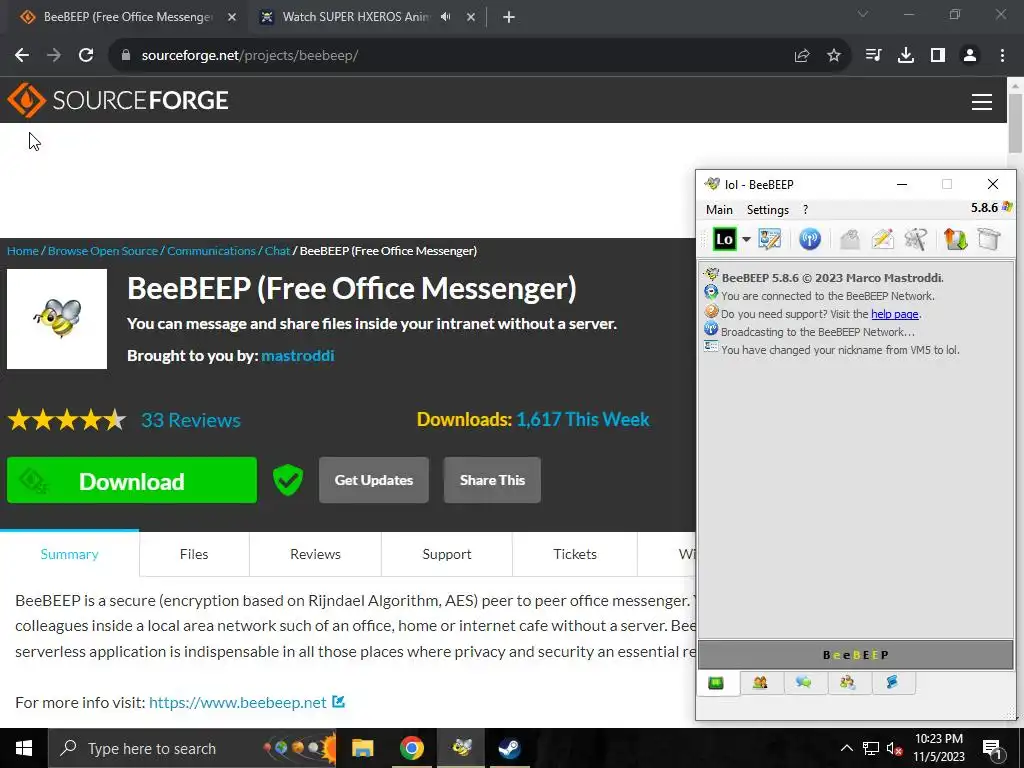Open Communications breadcrumb link
The height and width of the screenshot is (768, 1024).
tap(211, 251)
